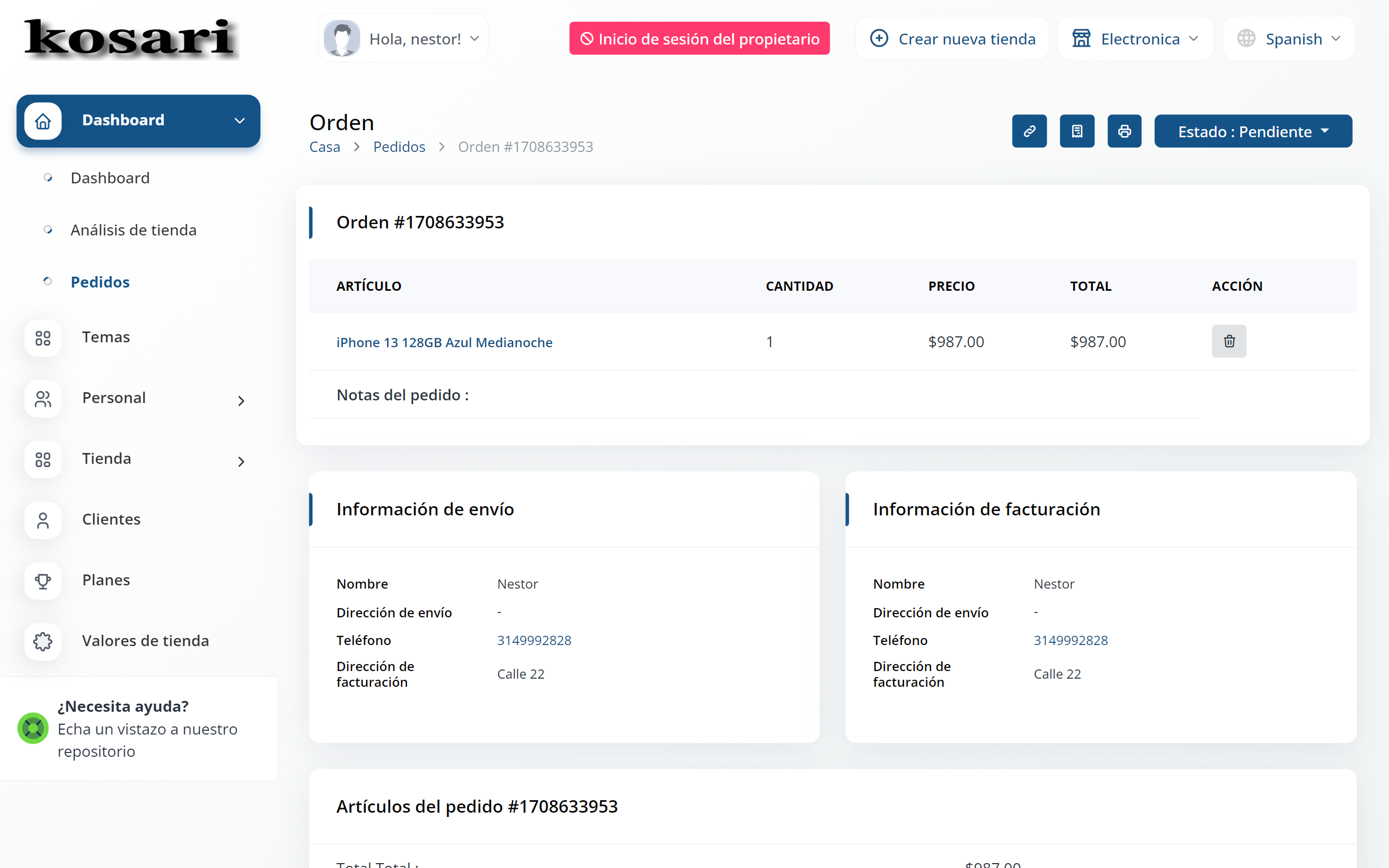The image size is (1389, 868).
Task: Click Crear nueva tienda button
Action: point(953,39)
